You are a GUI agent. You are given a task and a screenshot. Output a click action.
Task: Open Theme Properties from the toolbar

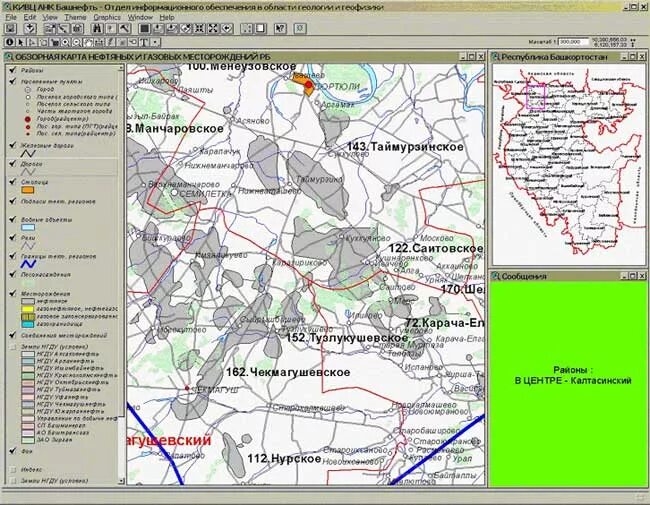pyautogui.click(x=50, y=28)
